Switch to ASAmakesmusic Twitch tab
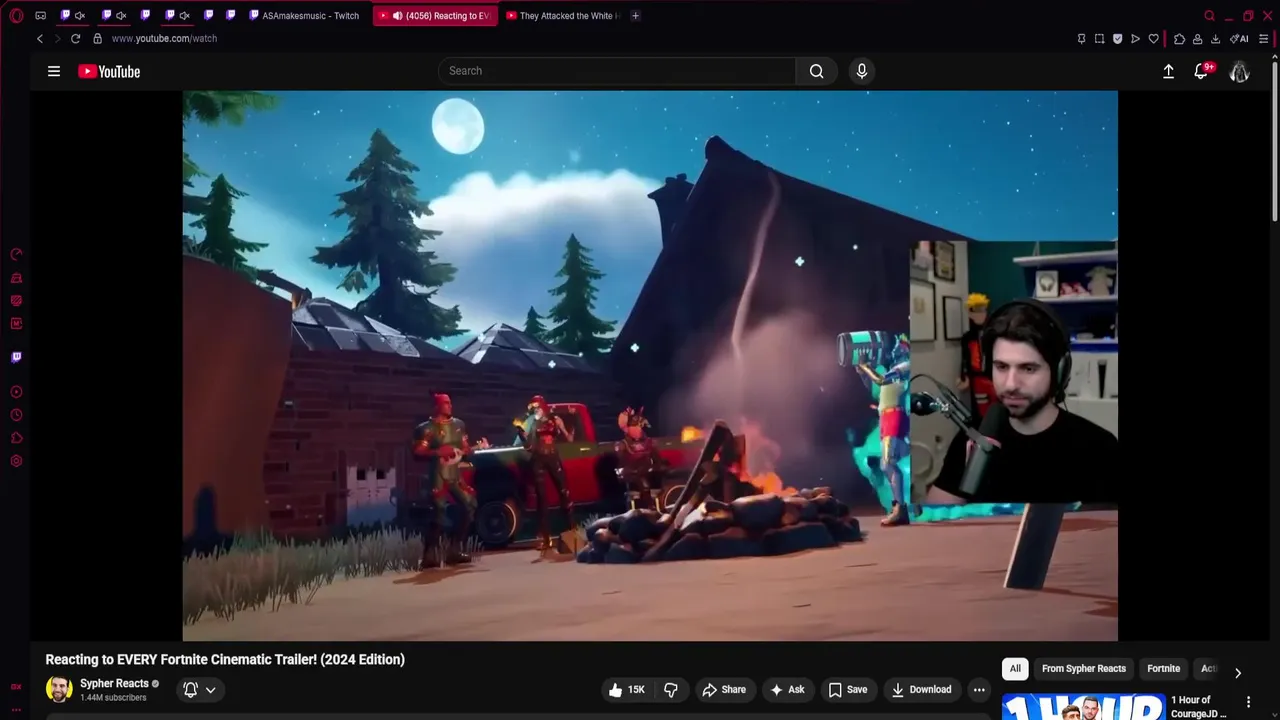 pyautogui.click(x=304, y=16)
